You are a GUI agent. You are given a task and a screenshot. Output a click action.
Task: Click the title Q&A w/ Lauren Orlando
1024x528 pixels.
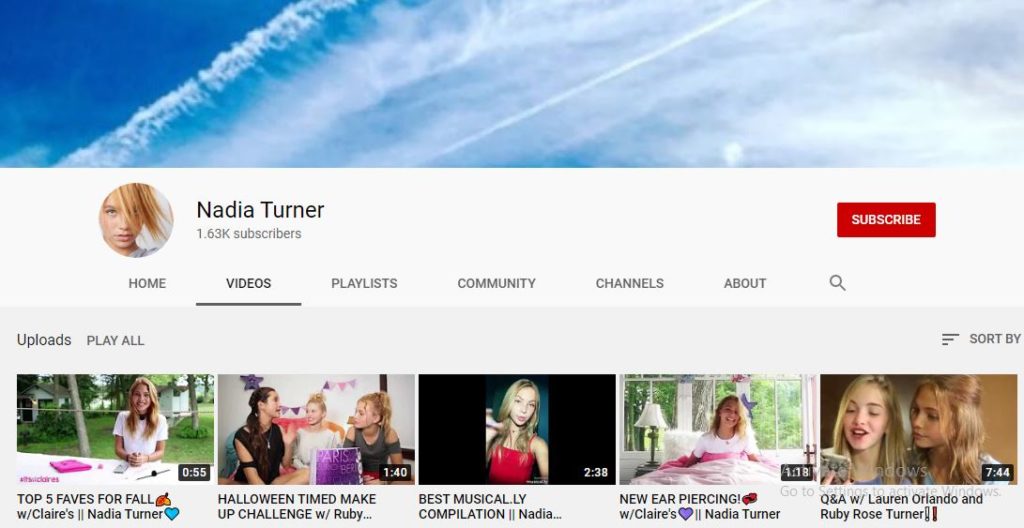point(901,506)
